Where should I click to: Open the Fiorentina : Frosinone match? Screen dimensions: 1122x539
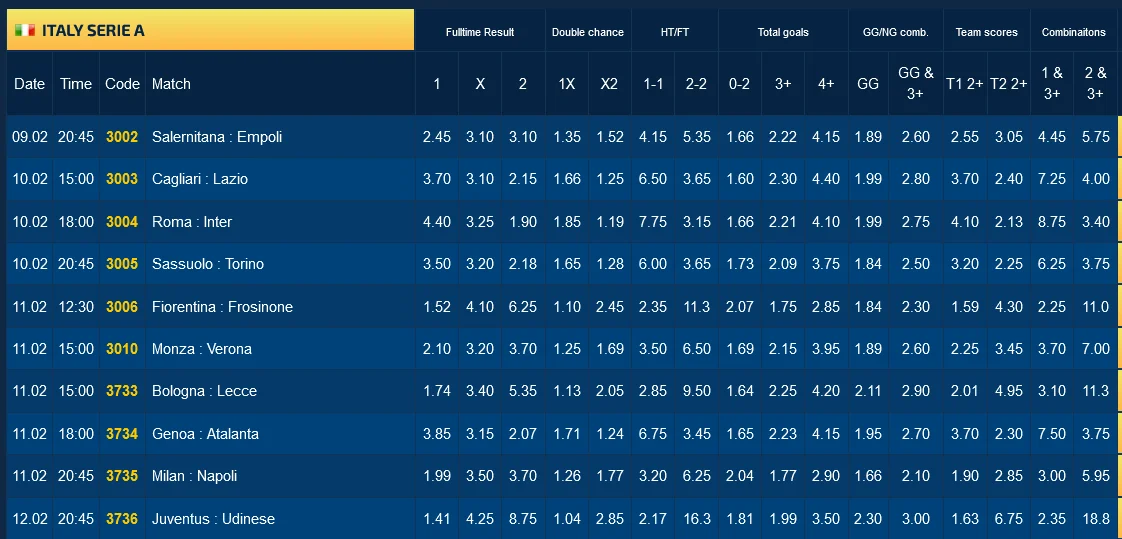point(222,307)
